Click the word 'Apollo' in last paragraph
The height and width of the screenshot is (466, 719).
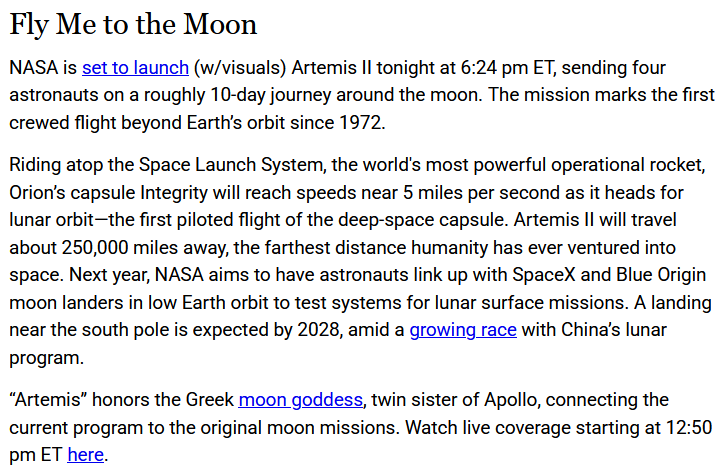(510, 400)
